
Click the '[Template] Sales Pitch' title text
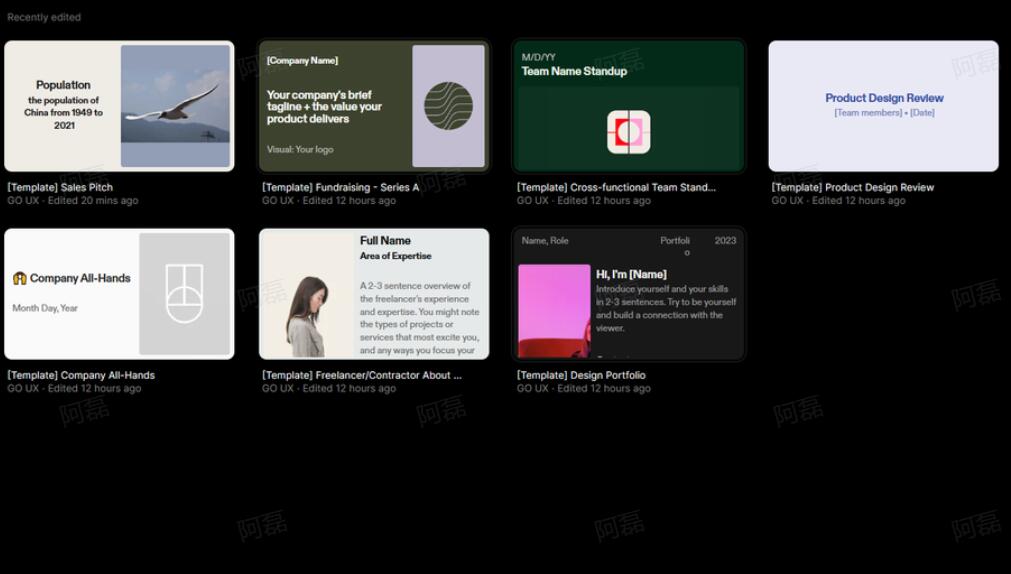tap(60, 187)
